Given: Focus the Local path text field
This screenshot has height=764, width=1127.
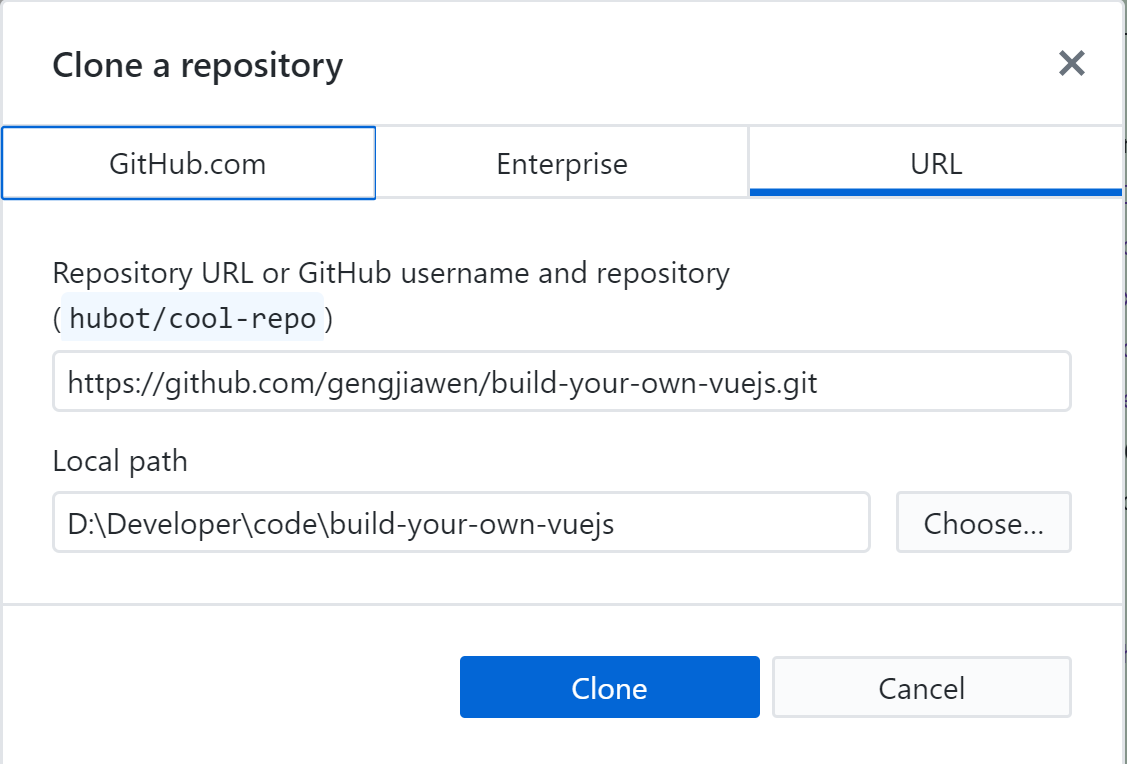Looking at the screenshot, I should [x=462, y=522].
